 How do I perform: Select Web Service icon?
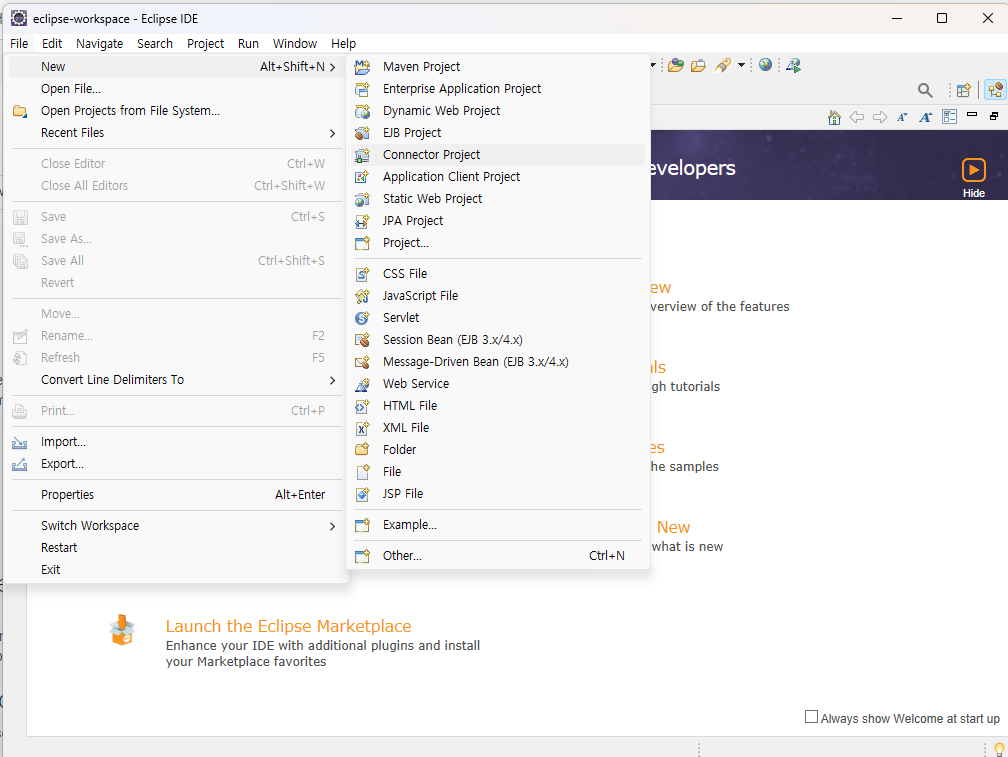(363, 384)
